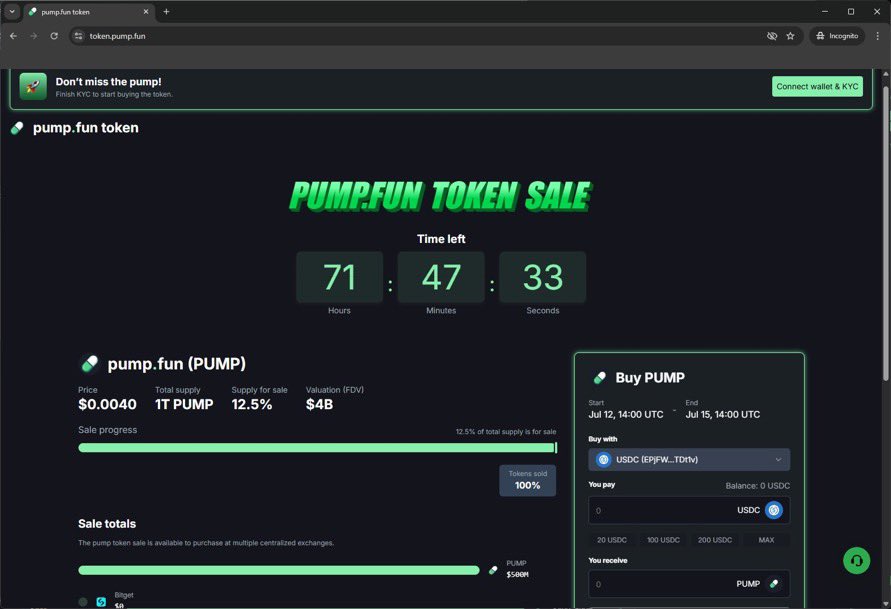The width and height of the screenshot is (891, 609).
Task: Open the green support headset chat button
Action: click(856, 561)
